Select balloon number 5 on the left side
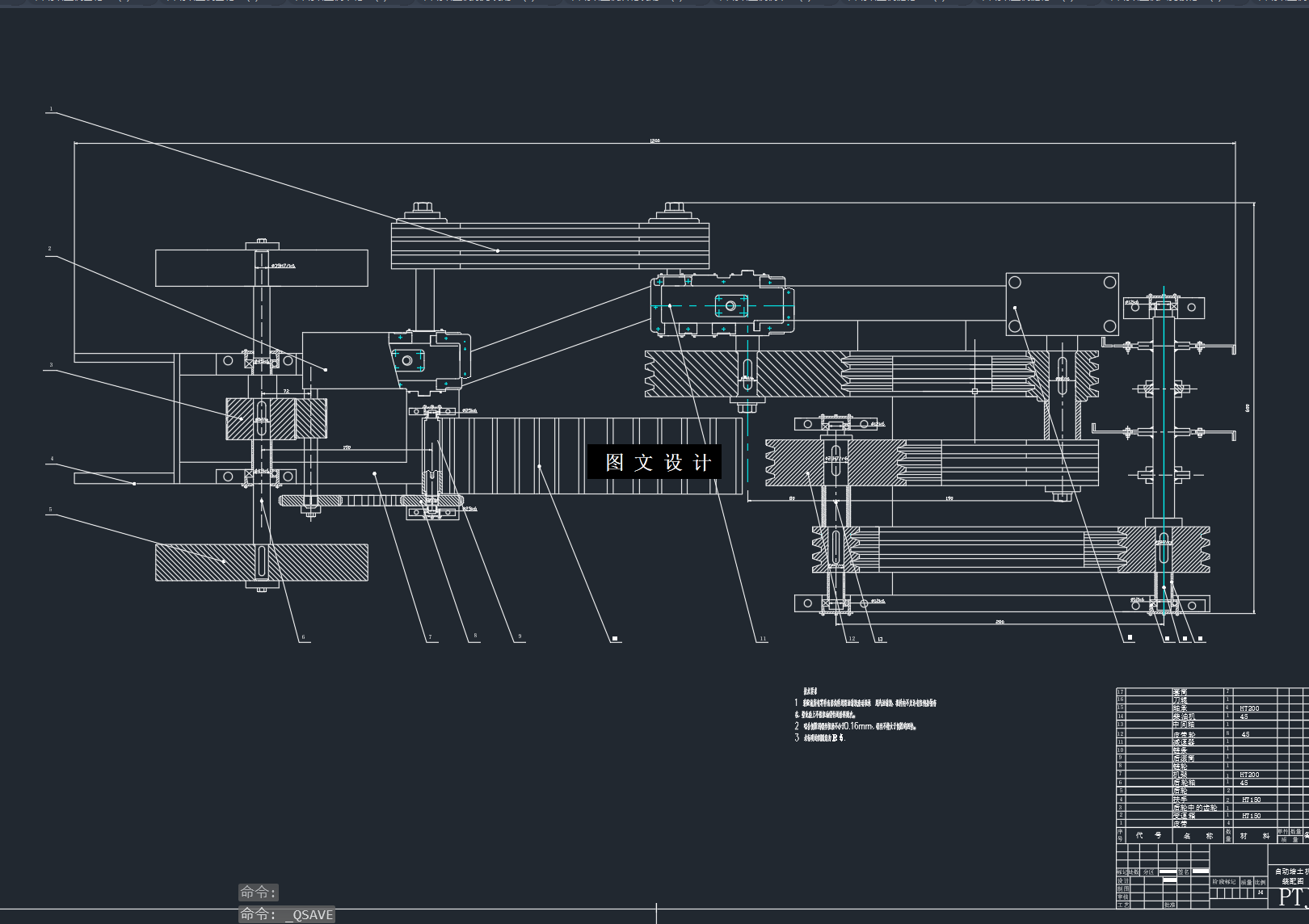The width and height of the screenshot is (1309, 924). click(x=50, y=510)
